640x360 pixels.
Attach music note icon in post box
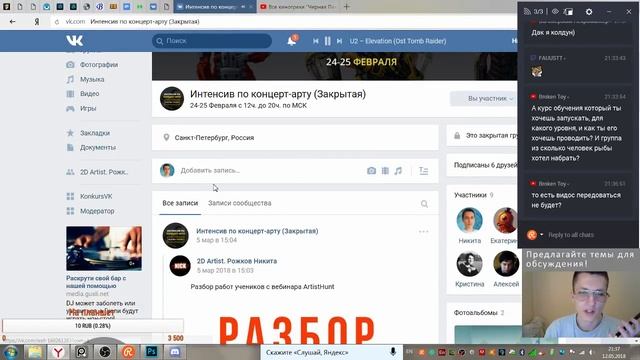tap(398, 171)
